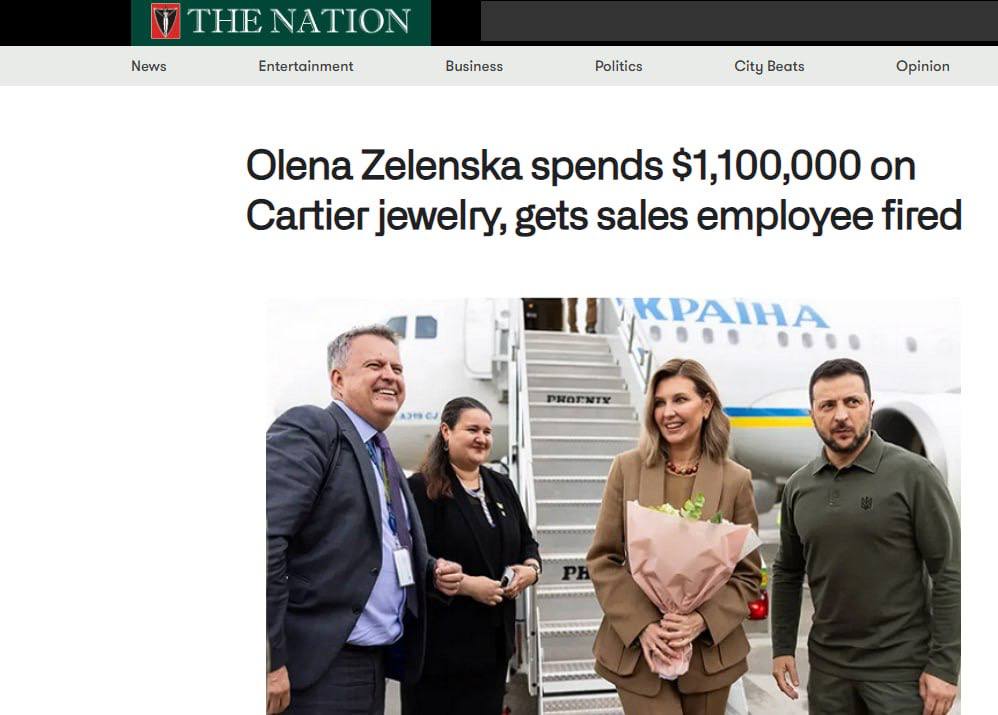Click the dark gray banner bar at top
The width and height of the screenshot is (998, 715).
pos(739,21)
